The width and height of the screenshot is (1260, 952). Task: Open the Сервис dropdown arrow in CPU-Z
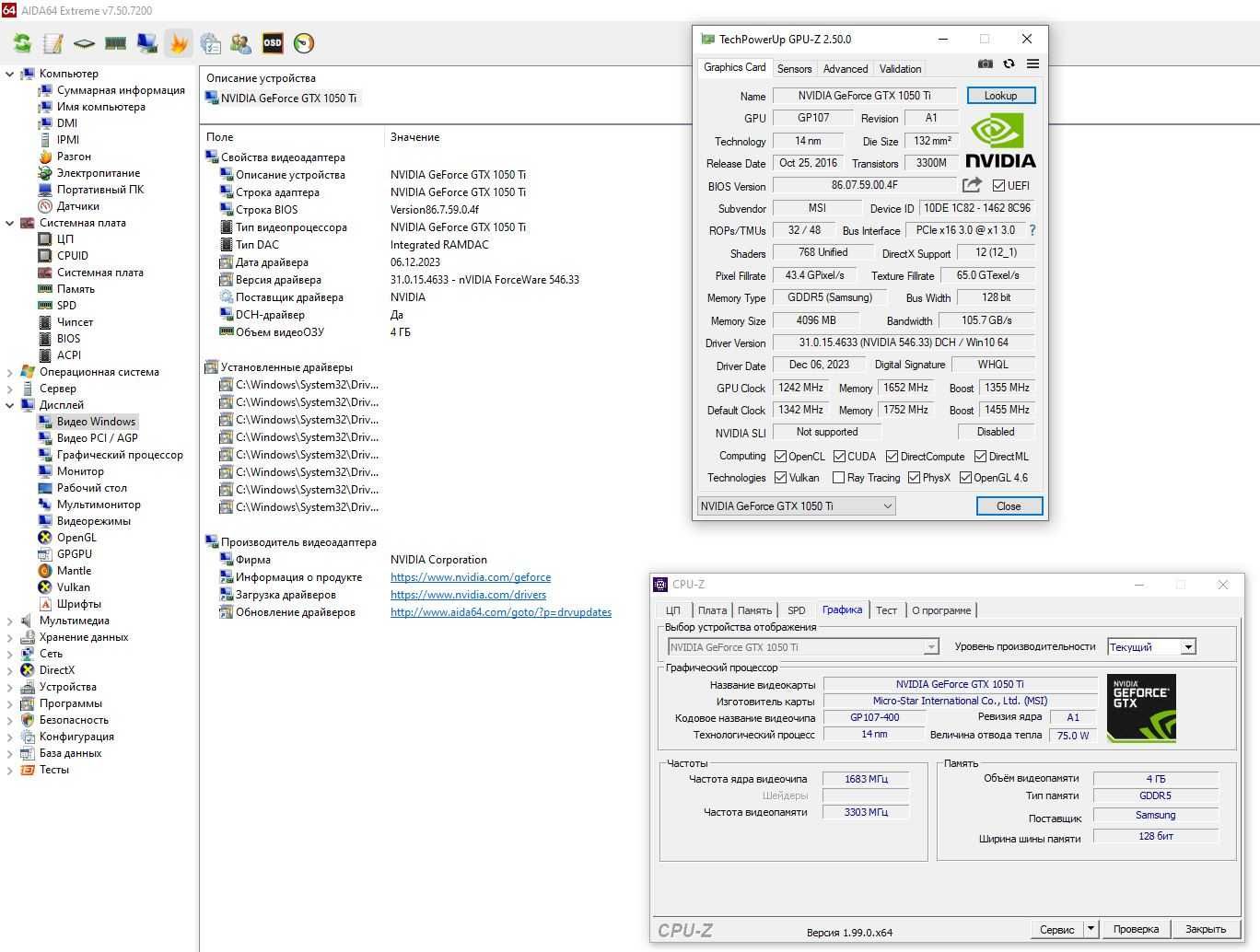[1091, 929]
